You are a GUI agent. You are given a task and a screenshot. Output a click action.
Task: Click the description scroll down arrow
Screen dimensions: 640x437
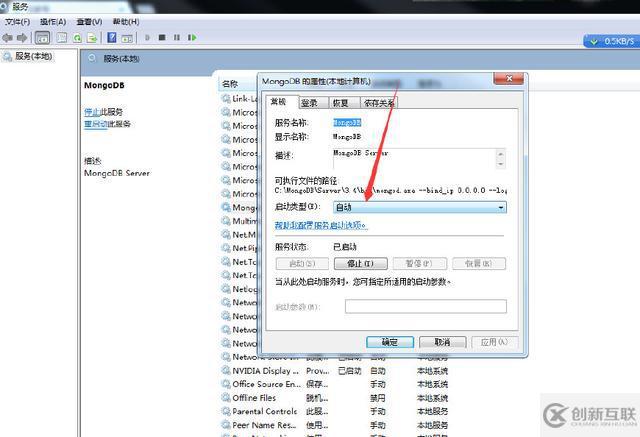click(500, 164)
